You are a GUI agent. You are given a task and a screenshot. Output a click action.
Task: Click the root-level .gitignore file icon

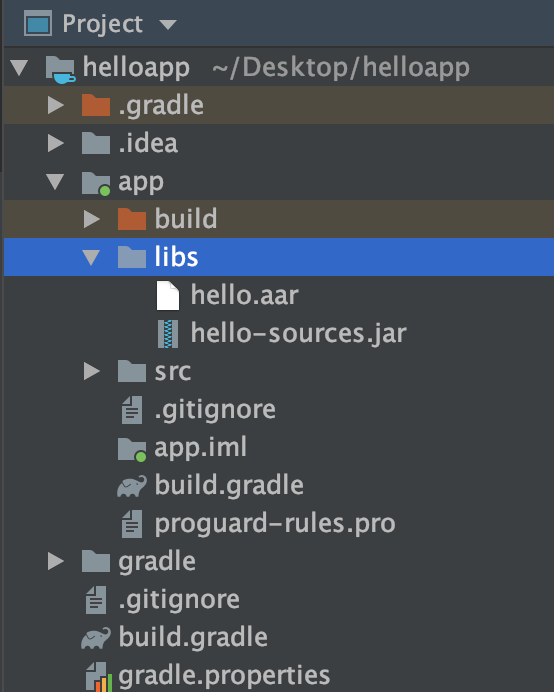96,600
